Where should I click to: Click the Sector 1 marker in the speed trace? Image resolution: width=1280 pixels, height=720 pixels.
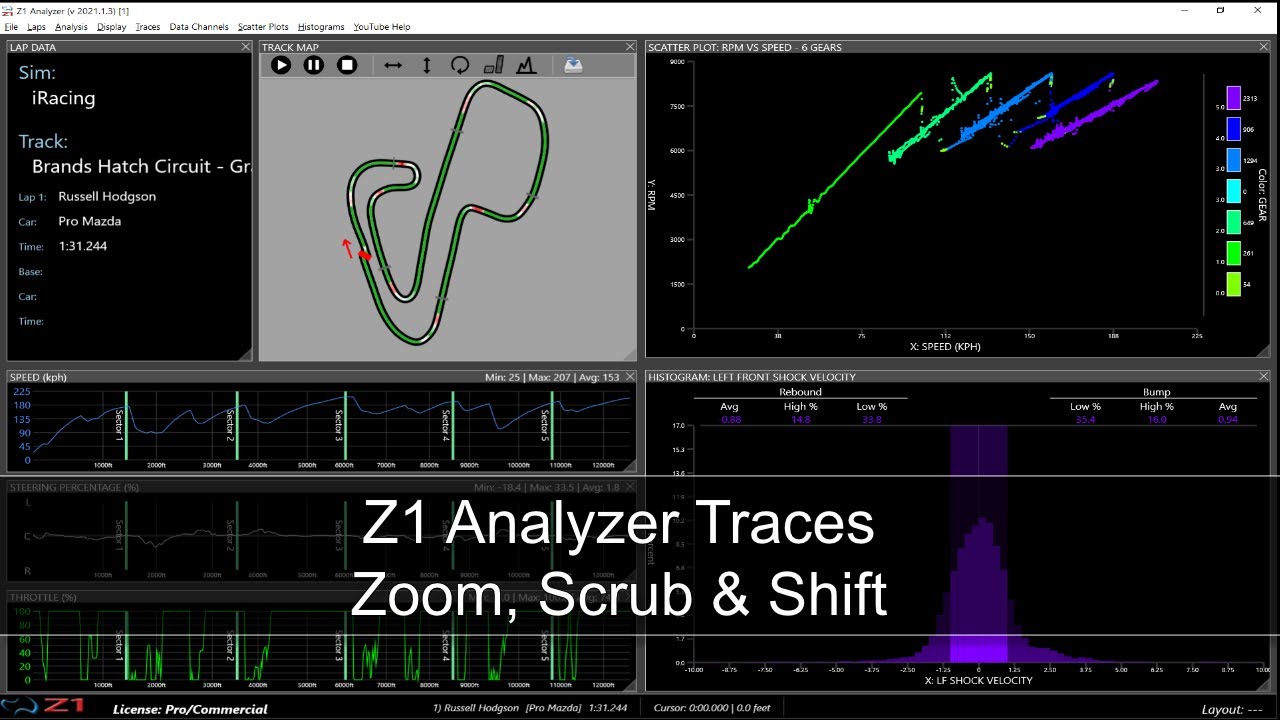(x=126, y=425)
